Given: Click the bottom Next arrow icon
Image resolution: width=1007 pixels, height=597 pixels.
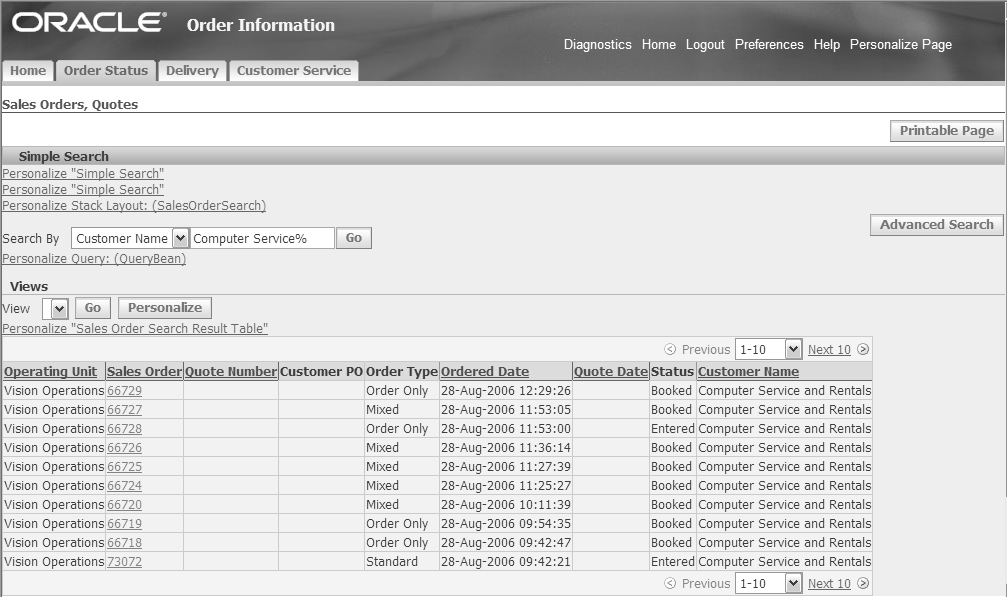Looking at the screenshot, I should (863, 583).
